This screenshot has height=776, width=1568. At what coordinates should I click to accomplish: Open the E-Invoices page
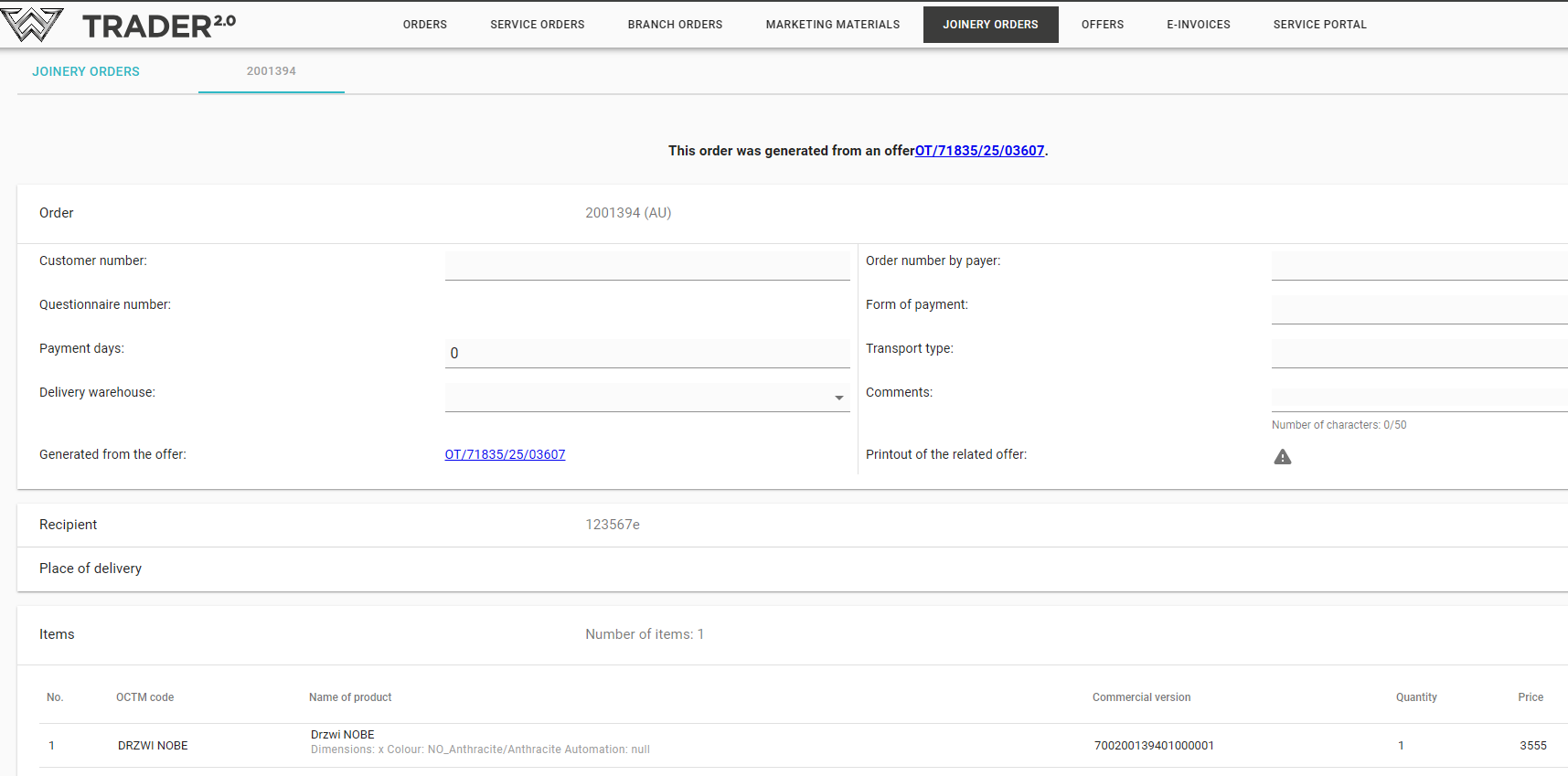click(x=1198, y=25)
